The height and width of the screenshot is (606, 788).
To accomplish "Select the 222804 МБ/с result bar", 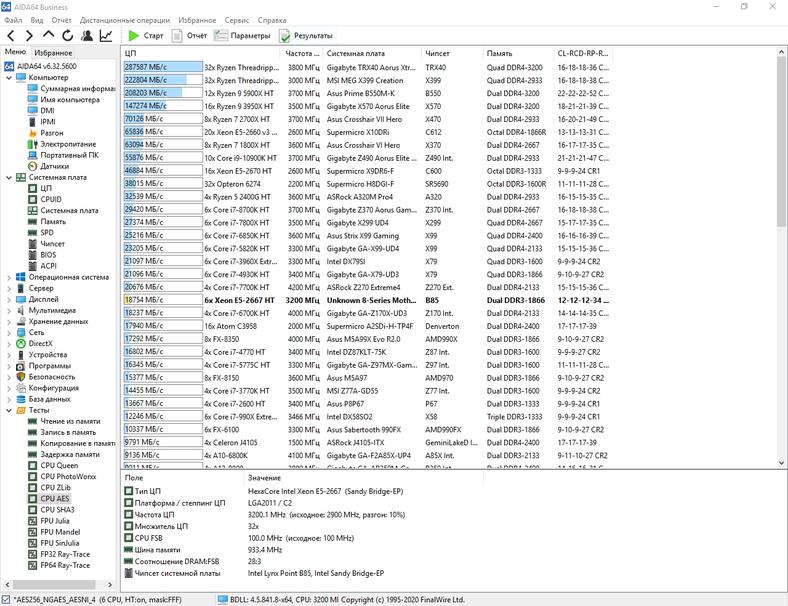I will [163, 80].
